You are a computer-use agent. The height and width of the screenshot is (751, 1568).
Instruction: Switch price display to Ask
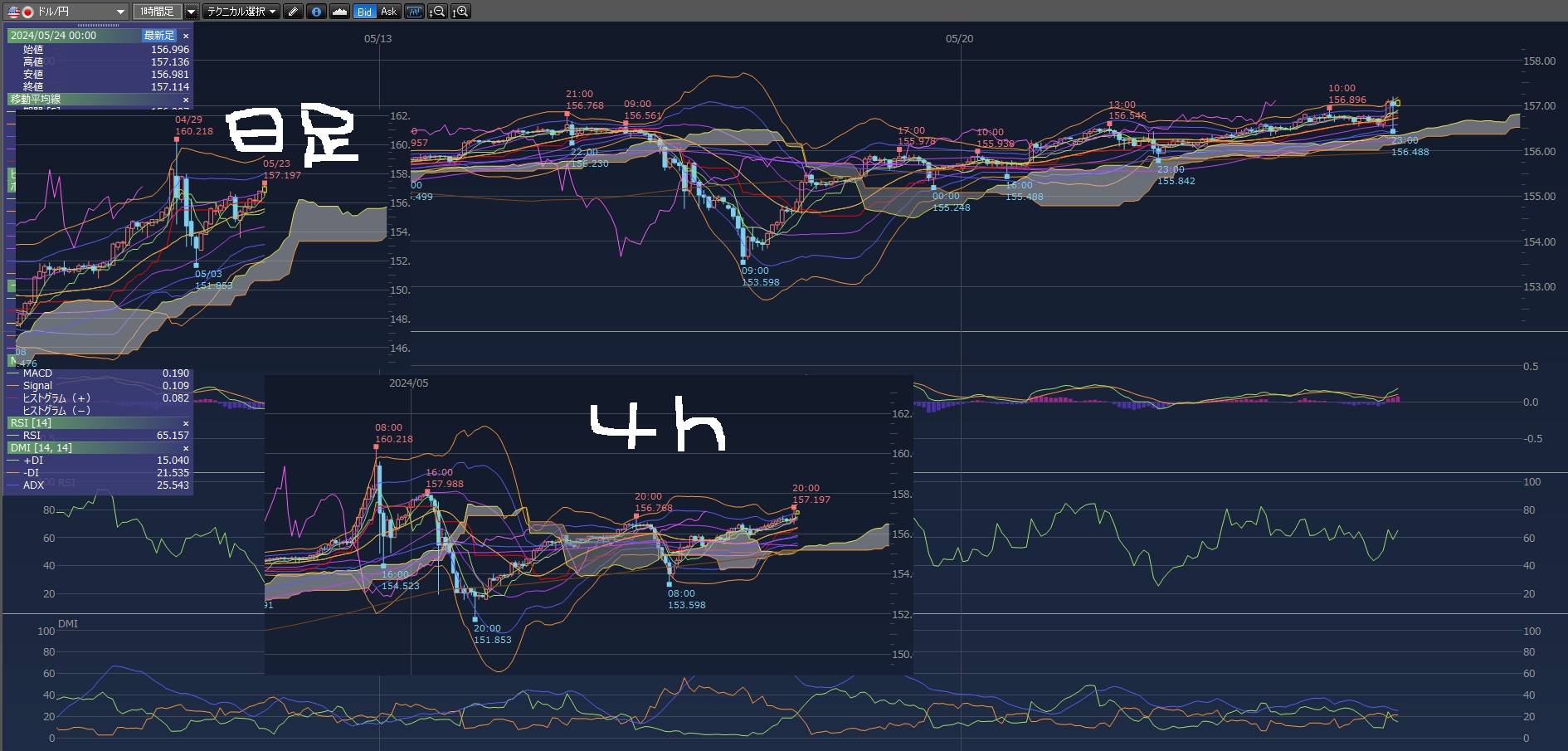(x=388, y=12)
